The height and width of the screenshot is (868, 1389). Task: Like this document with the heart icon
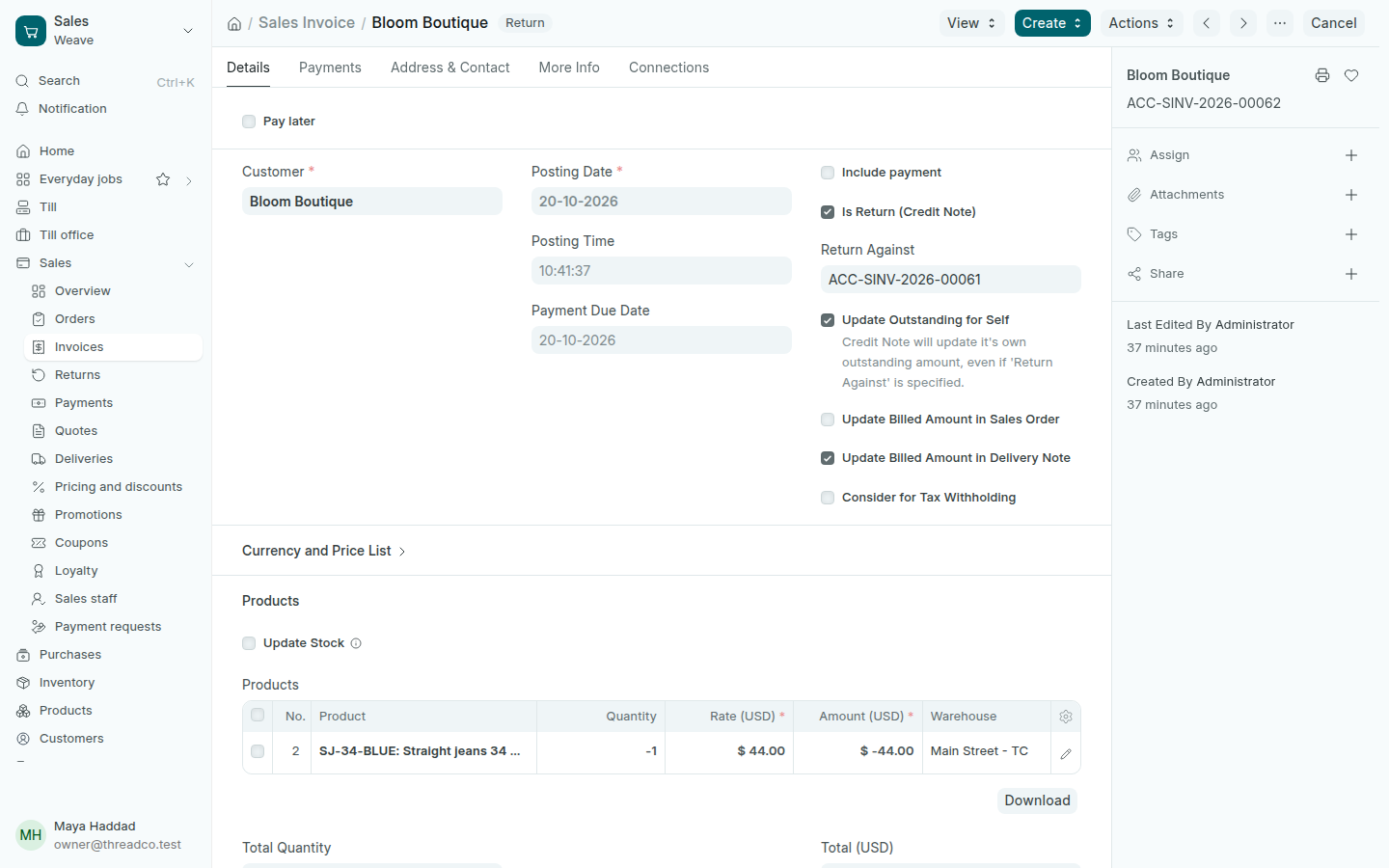tap(1351, 75)
